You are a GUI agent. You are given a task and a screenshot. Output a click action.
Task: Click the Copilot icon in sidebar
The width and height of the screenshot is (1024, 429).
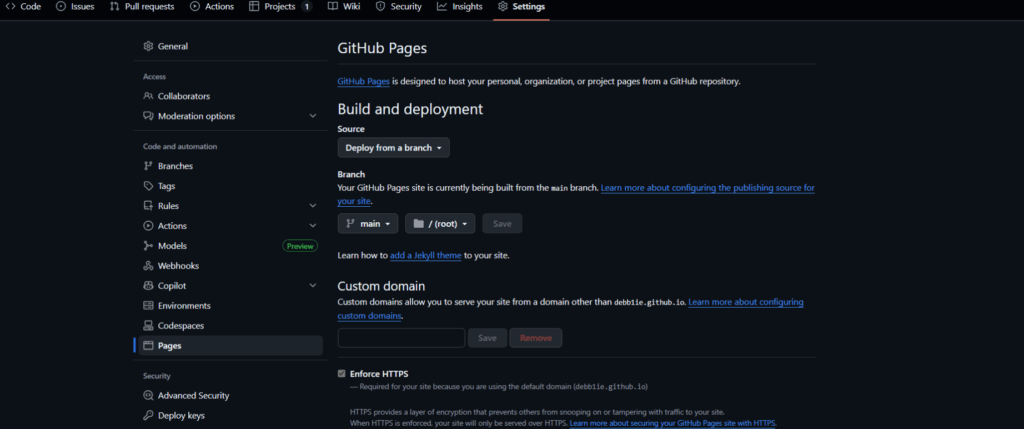(x=148, y=286)
